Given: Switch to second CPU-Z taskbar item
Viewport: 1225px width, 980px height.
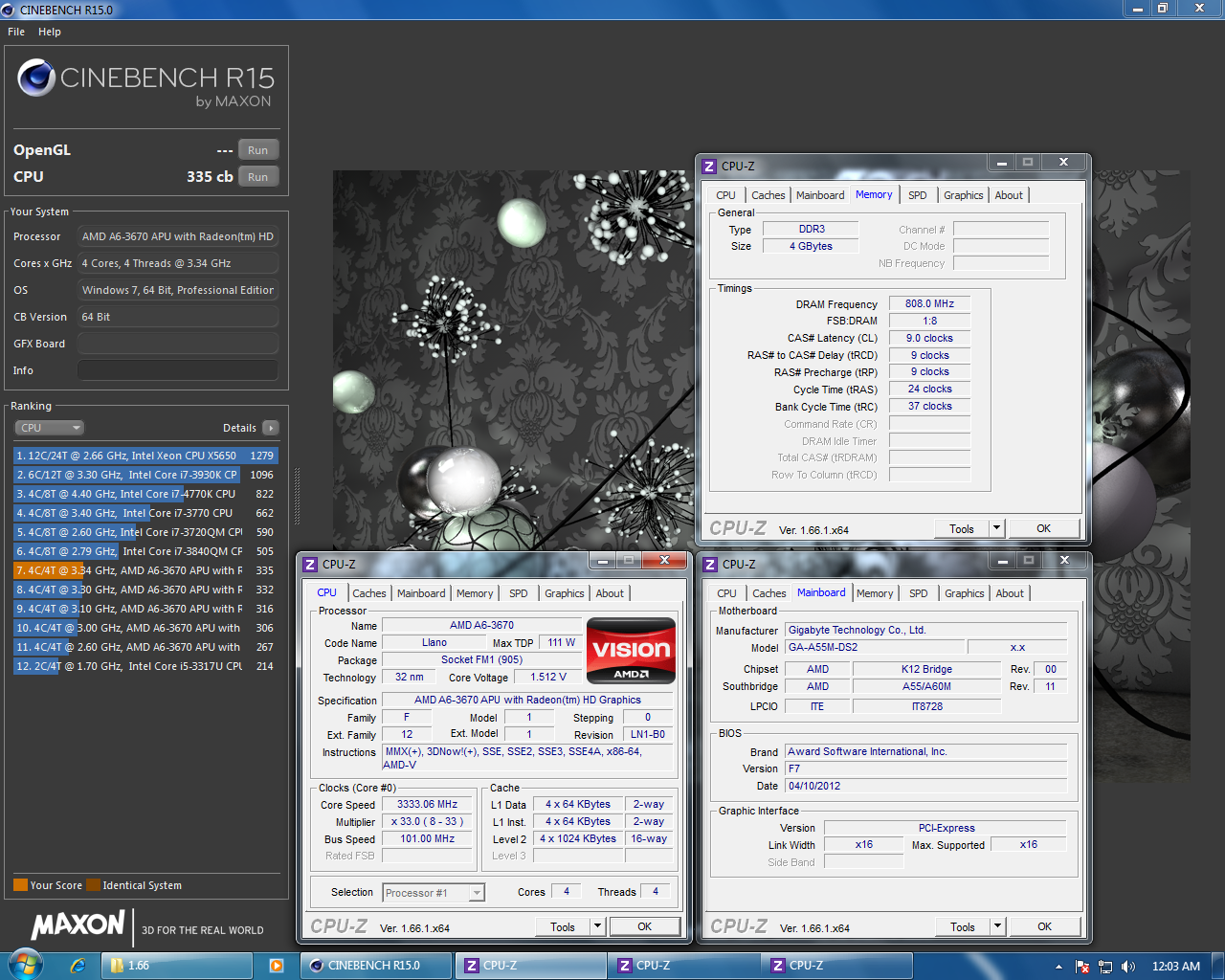Looking at the screenshot, I should click(682, 966).
